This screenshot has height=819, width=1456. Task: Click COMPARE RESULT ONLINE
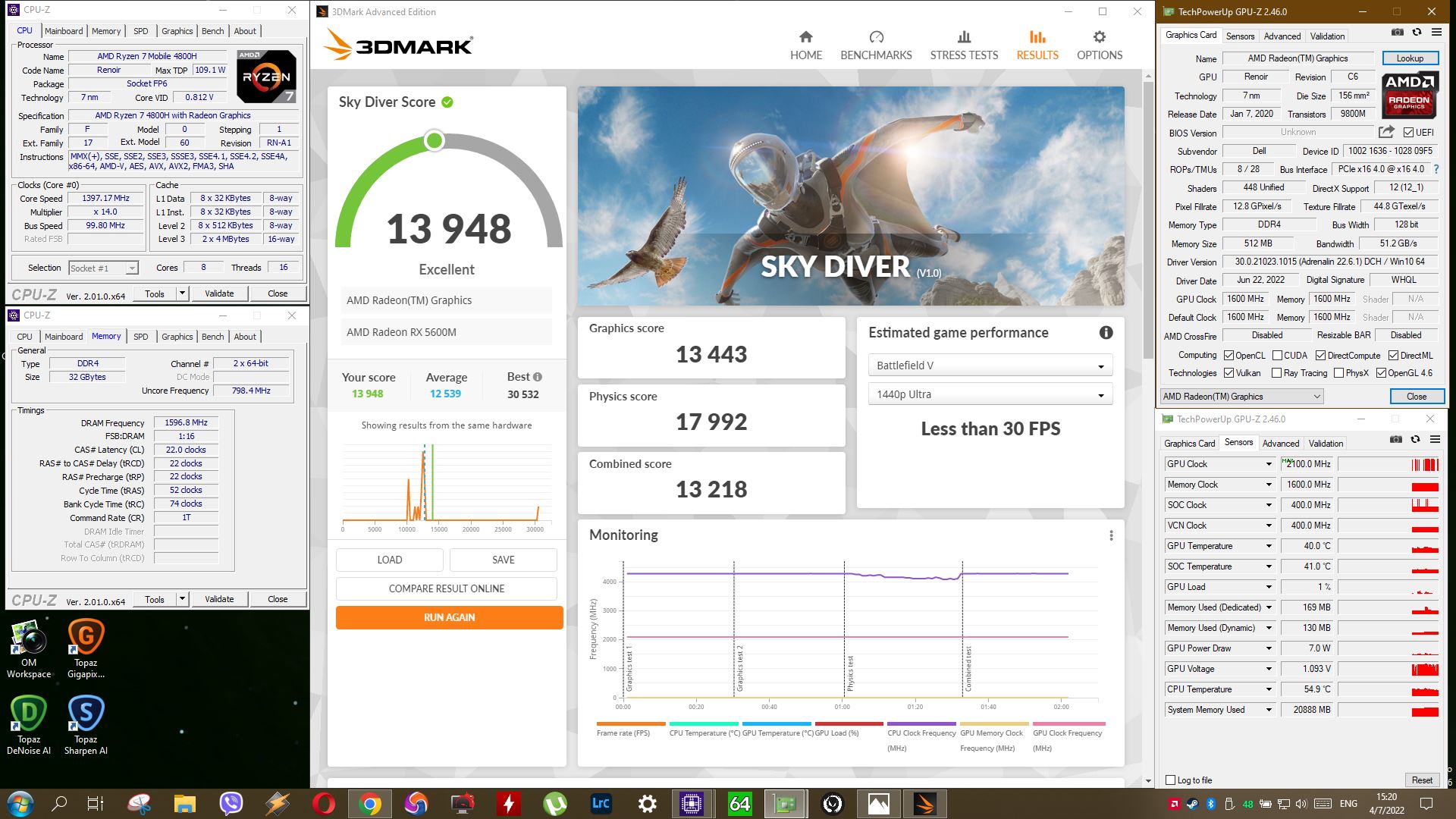click(446, 588)
